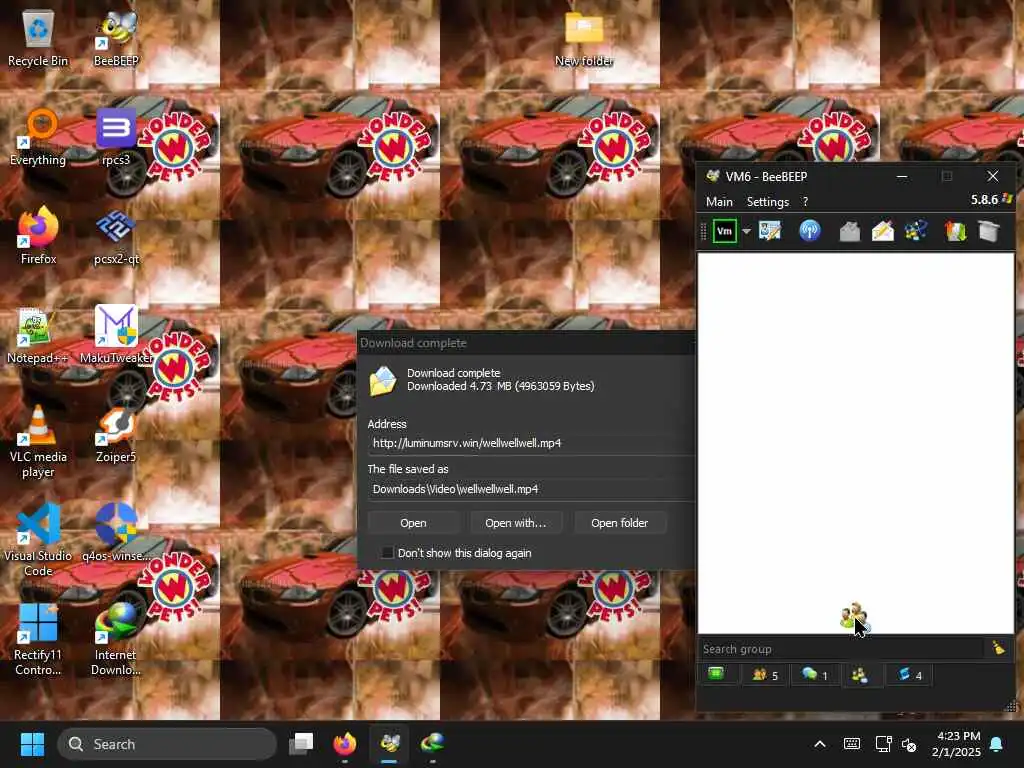Select the MakuTweaker desktop icon
Screen dimensions: 1024x768
click(116, 336)
